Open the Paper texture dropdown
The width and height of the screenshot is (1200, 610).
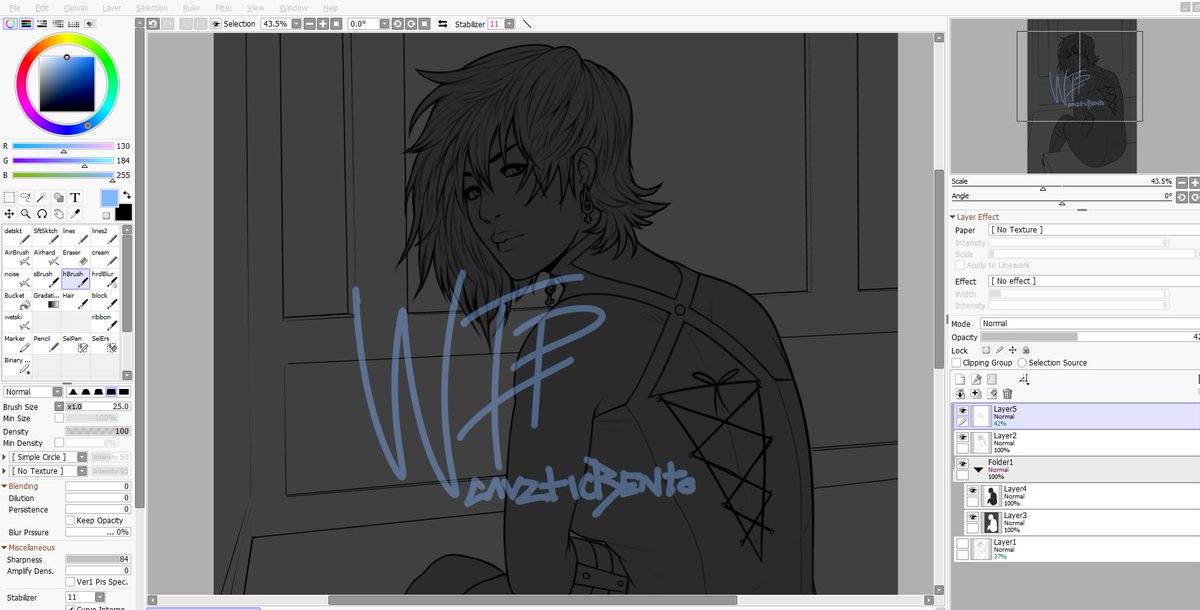tap(1094, 230)
